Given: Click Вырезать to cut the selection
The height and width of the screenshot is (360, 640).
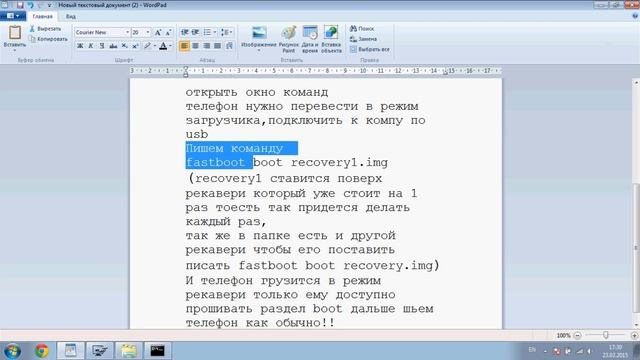Looking at the screenshot, I should 45,29.
